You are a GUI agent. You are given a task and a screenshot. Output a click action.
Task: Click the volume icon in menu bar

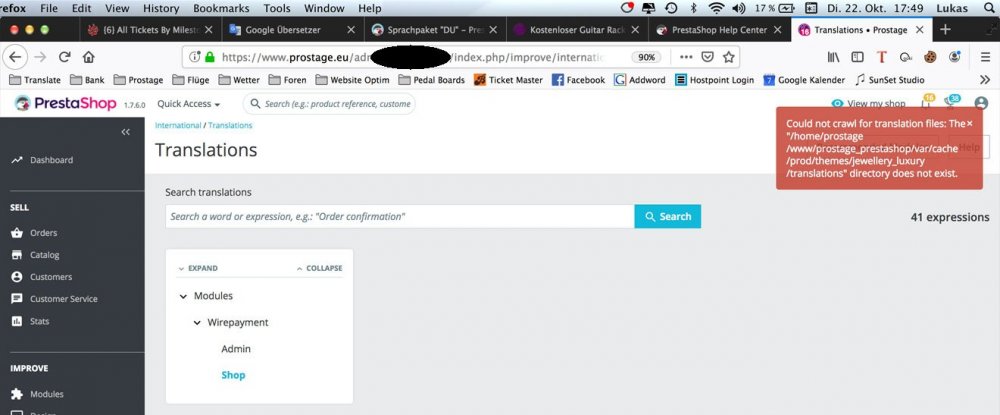[739, 8]
